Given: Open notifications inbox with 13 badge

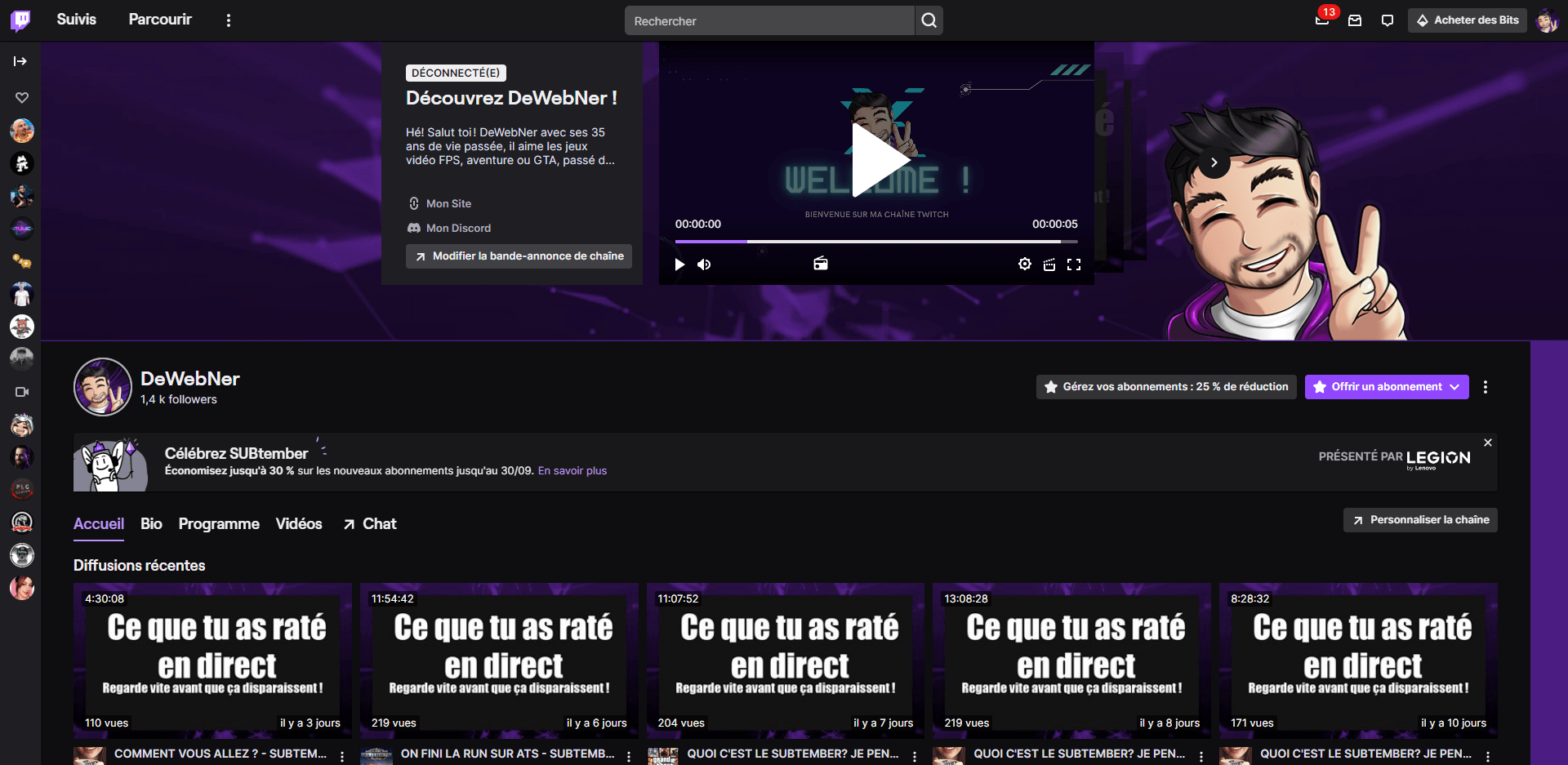Looking at the screenshot, I should pyautogui.click(x=1322, y=20).
